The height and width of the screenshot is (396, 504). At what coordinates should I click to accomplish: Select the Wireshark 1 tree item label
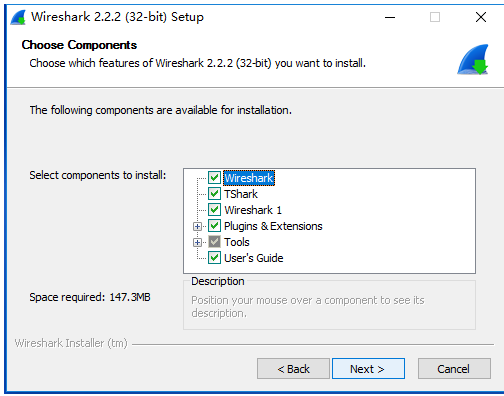253,210
